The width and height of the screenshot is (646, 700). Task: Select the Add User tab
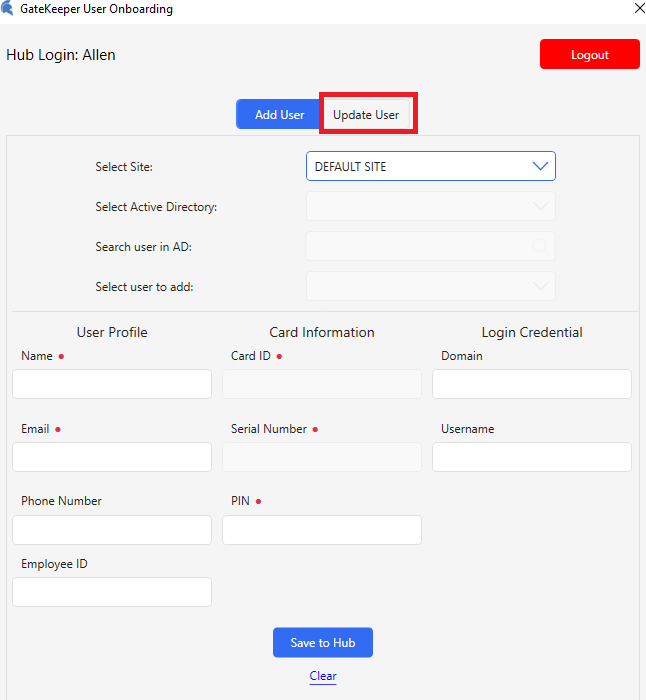tap(279, 114)
